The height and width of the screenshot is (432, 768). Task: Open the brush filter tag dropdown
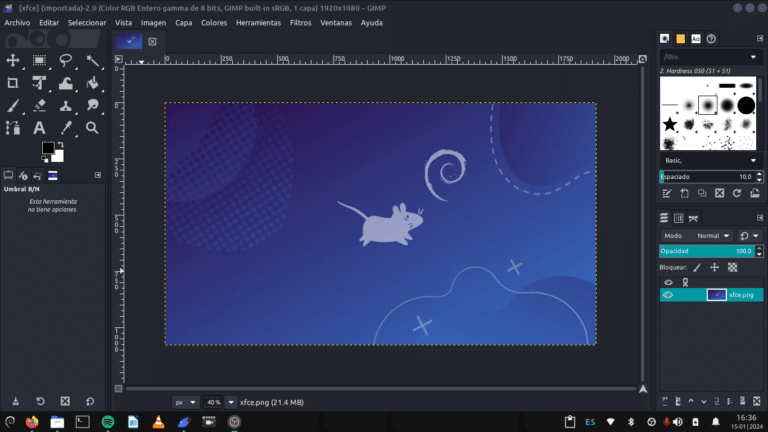pyautogui.click(x=753, y=57)
